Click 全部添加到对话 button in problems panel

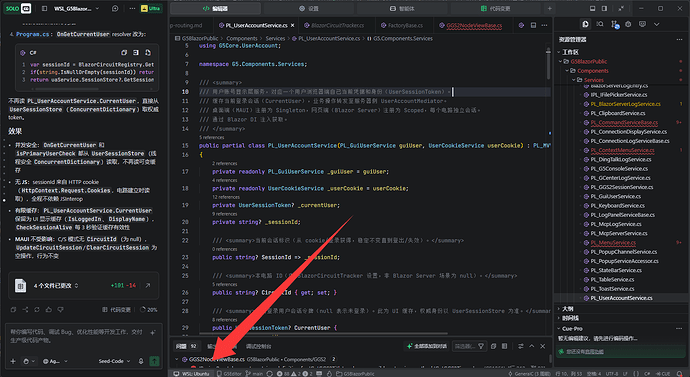tap(426, 346)
